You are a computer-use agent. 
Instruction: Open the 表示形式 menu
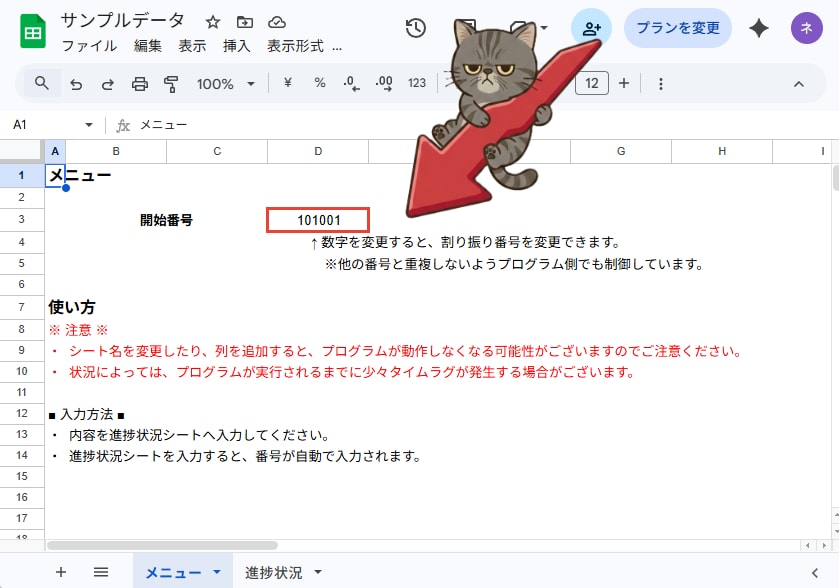[295, 46]
